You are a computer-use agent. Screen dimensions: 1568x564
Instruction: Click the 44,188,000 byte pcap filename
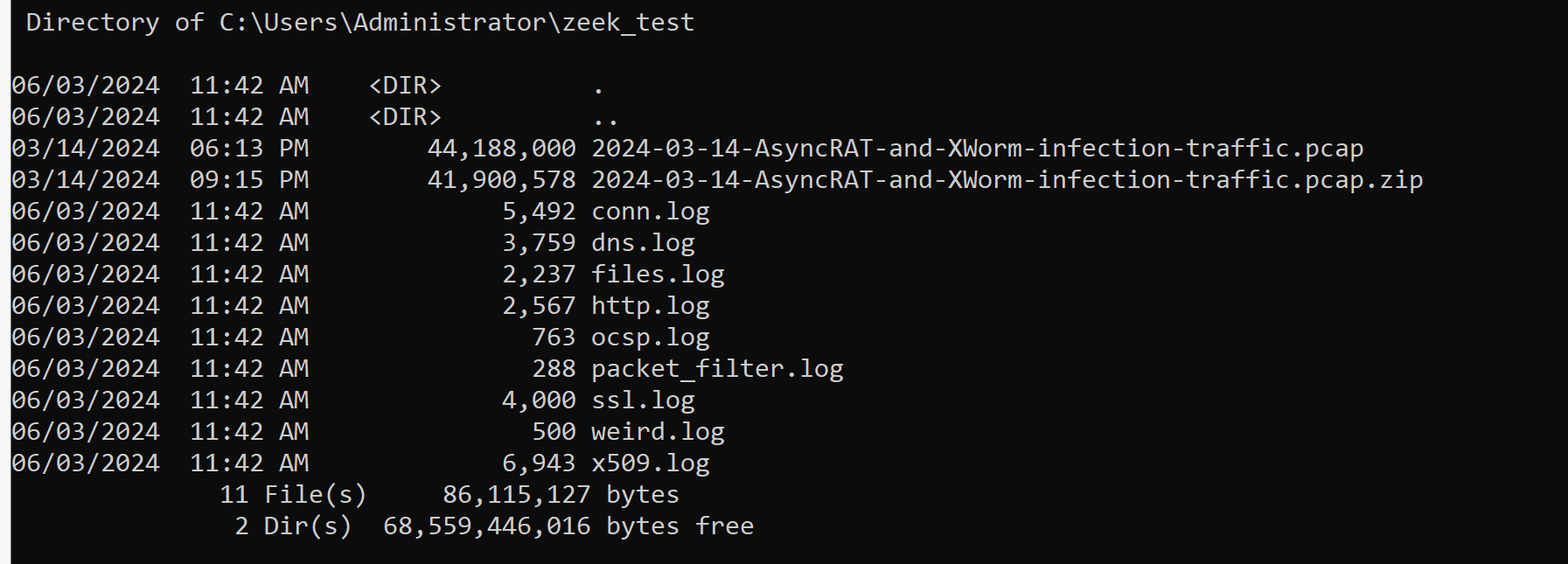coord(978,149)
